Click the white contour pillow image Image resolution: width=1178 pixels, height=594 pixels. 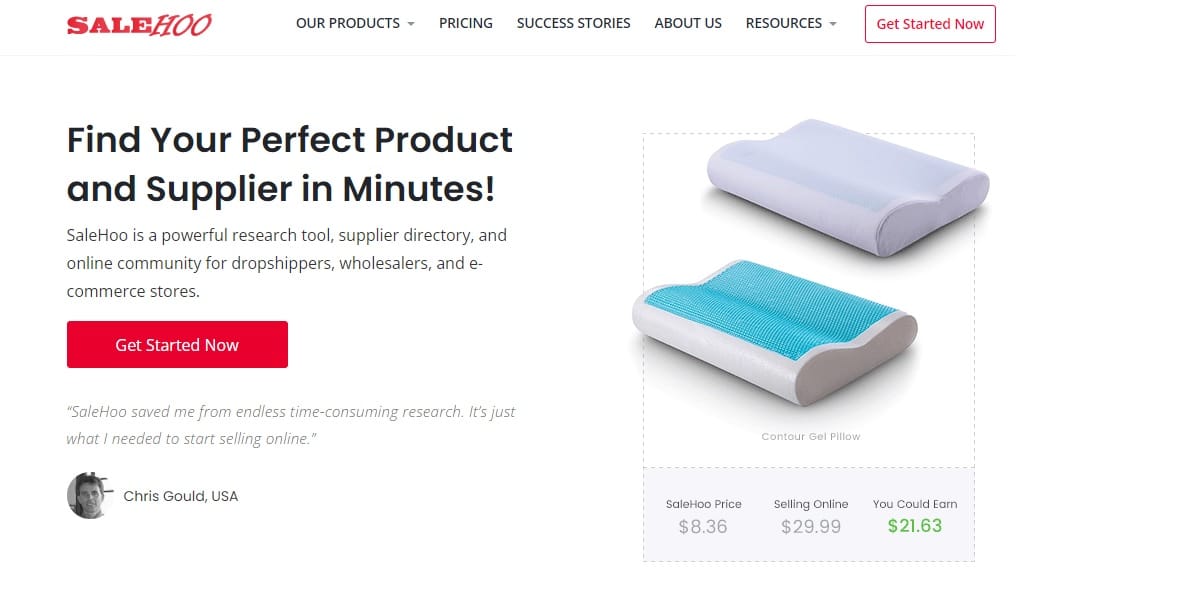click(x=848, y=188)
